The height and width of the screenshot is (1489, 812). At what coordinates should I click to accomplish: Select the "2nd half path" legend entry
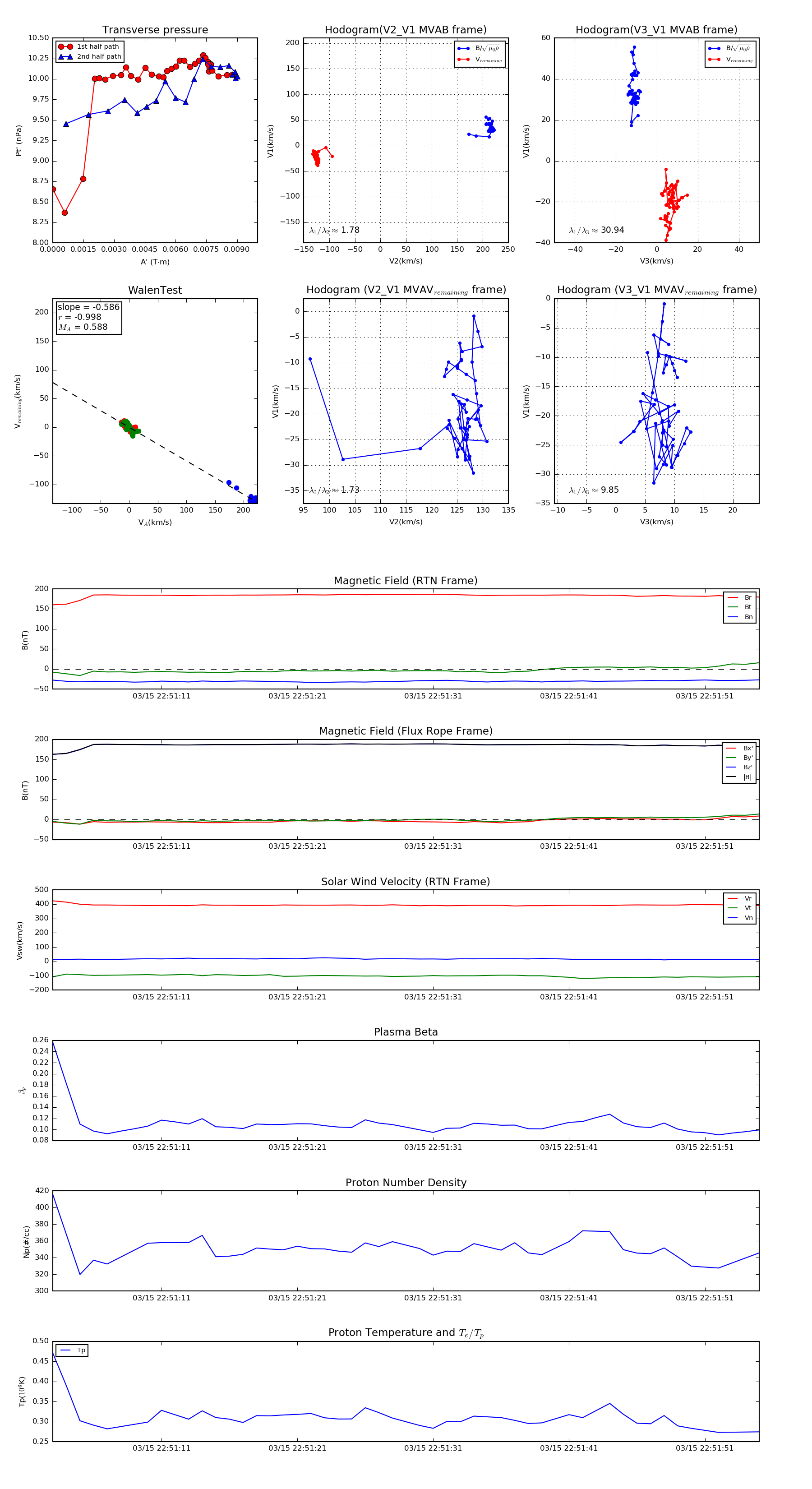[x=90, y=57]
